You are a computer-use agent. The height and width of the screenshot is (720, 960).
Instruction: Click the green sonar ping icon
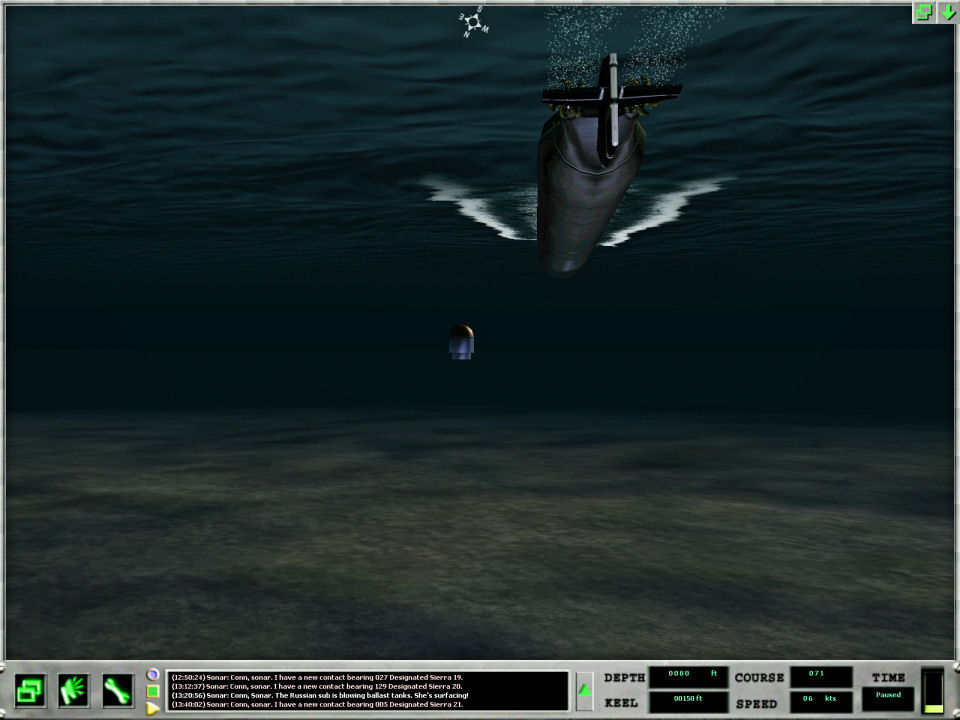click(x=74, y=690)
